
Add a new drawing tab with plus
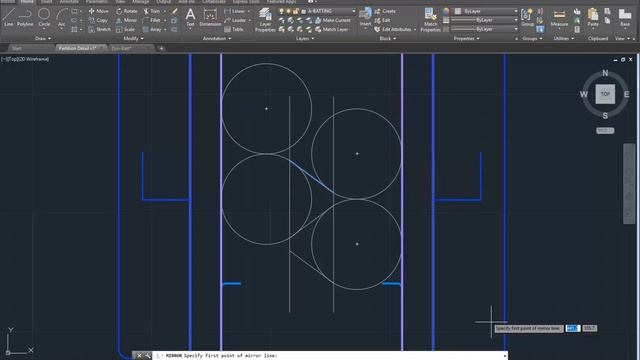(162, 48)
